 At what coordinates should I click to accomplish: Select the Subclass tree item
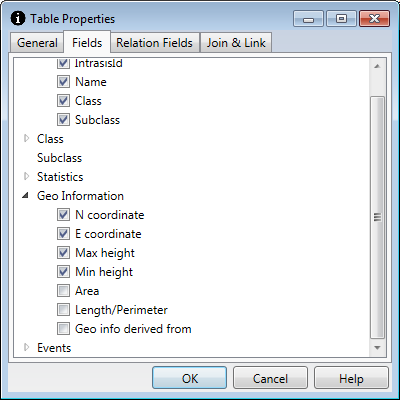pos(59,158)
